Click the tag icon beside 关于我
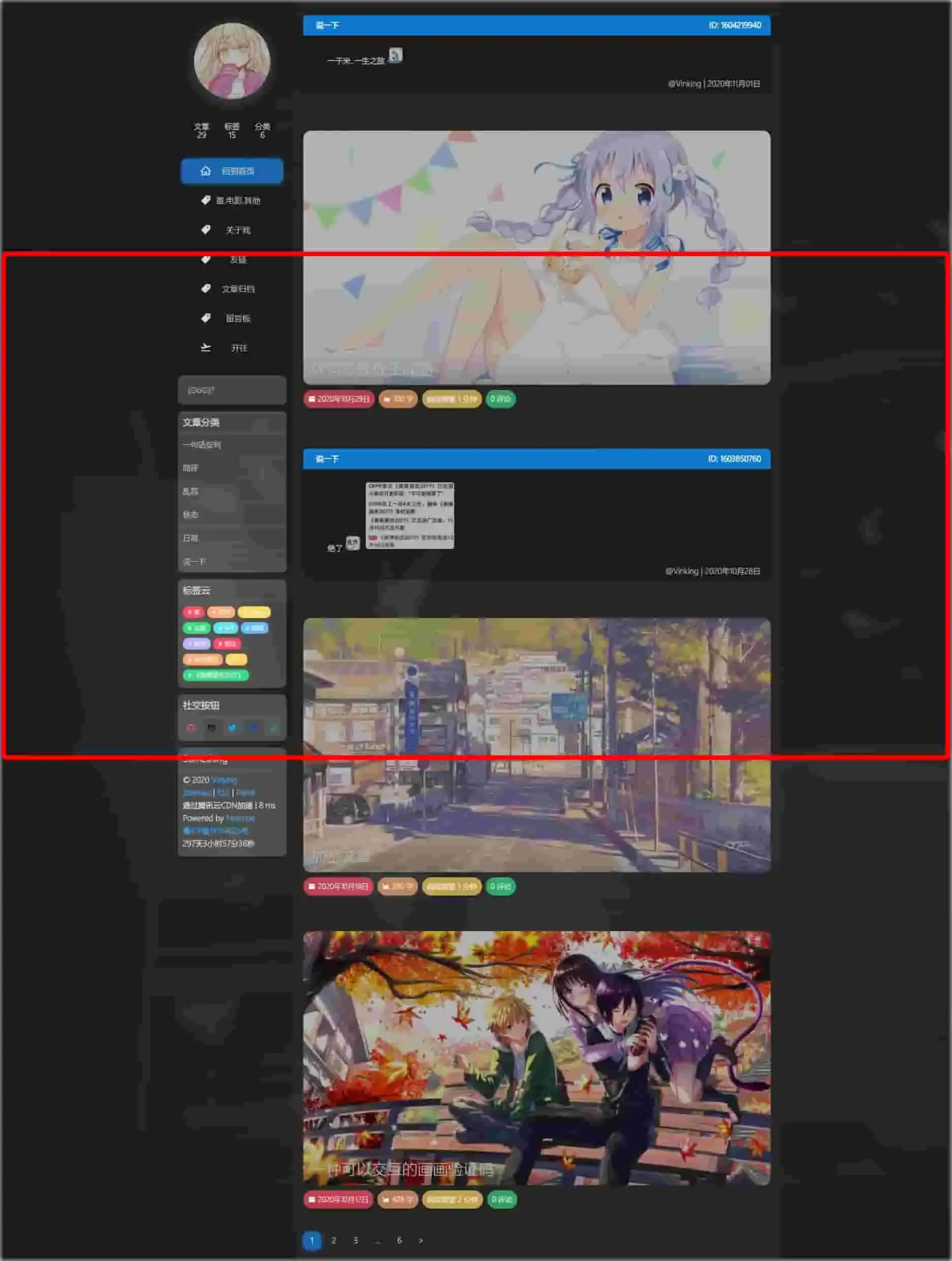 [x=206, y=230]
